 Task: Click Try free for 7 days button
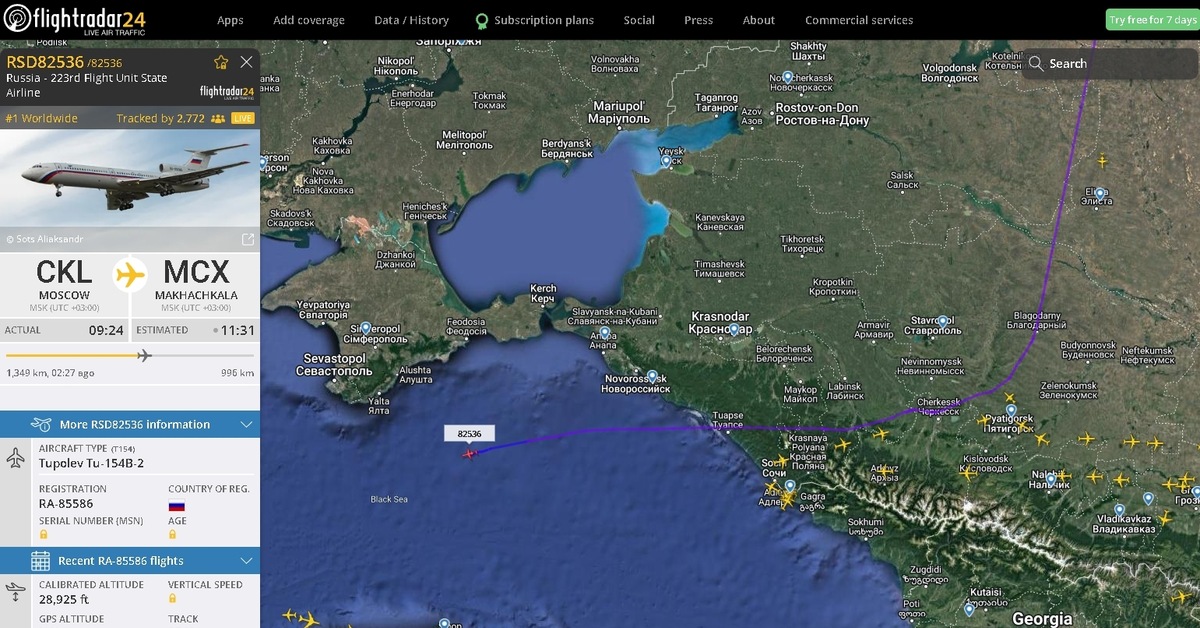[1152, 20]
